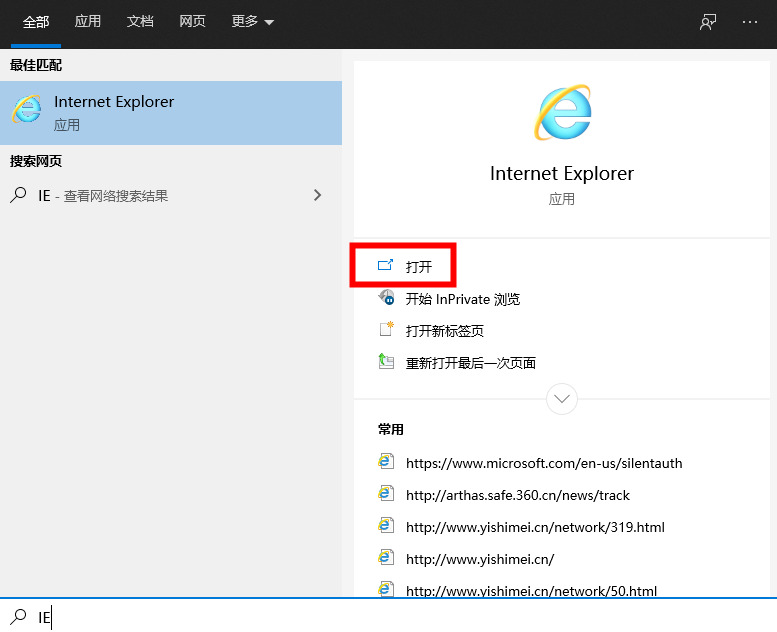Select the Internet Explorer best match result

click(x=171, y=113)
